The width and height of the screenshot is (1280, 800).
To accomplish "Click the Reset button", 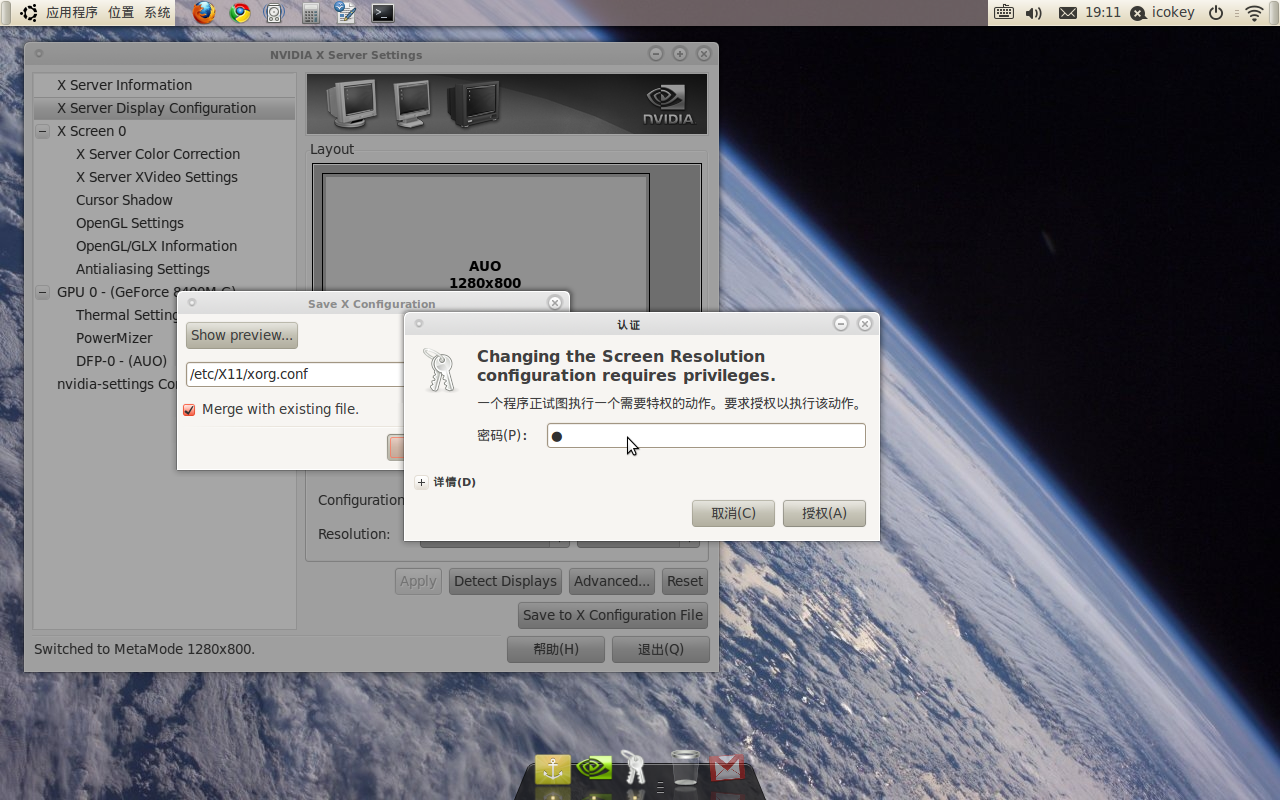I will pyautogui.click(x=685, y=581).
